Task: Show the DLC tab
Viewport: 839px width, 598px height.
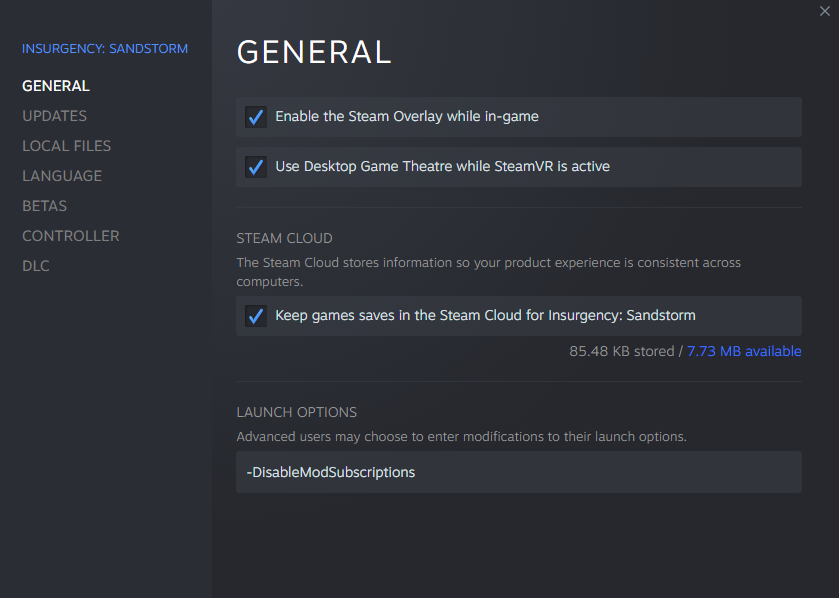Action: 36,266
